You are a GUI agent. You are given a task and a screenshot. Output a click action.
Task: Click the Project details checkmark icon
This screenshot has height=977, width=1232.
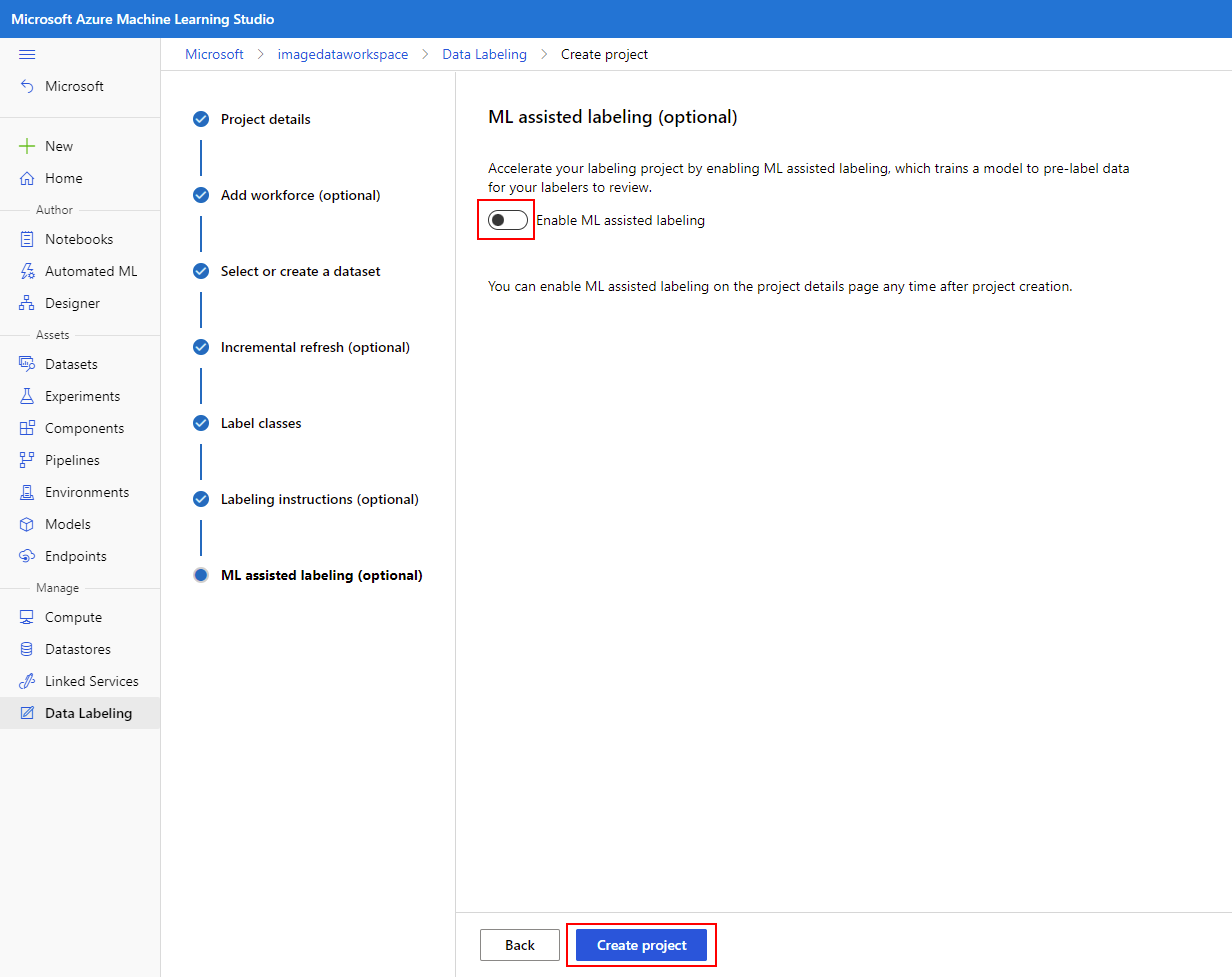click(x=201, y=119)
